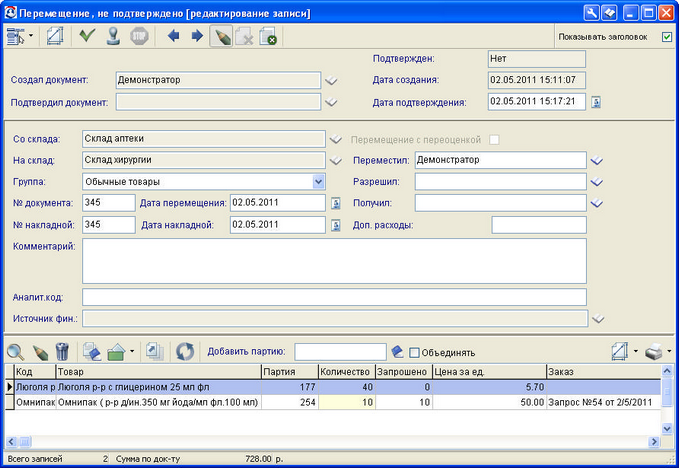Select the Люголя р-р с глицерином row
The image size is (679, 468).
[x=333, y=387]
